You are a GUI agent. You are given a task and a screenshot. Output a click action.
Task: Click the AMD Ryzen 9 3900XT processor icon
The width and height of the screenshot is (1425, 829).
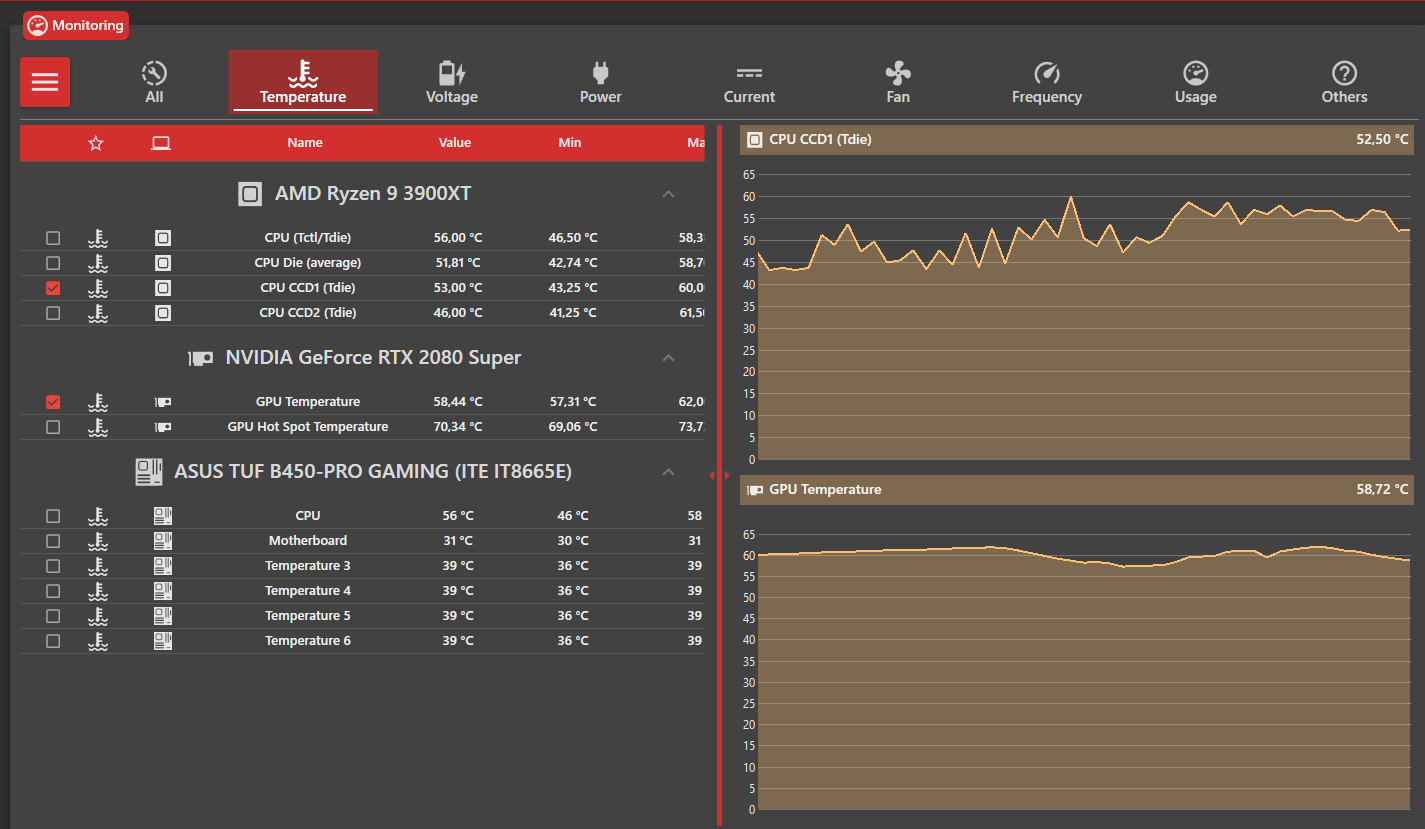click(x=250, y=194)
